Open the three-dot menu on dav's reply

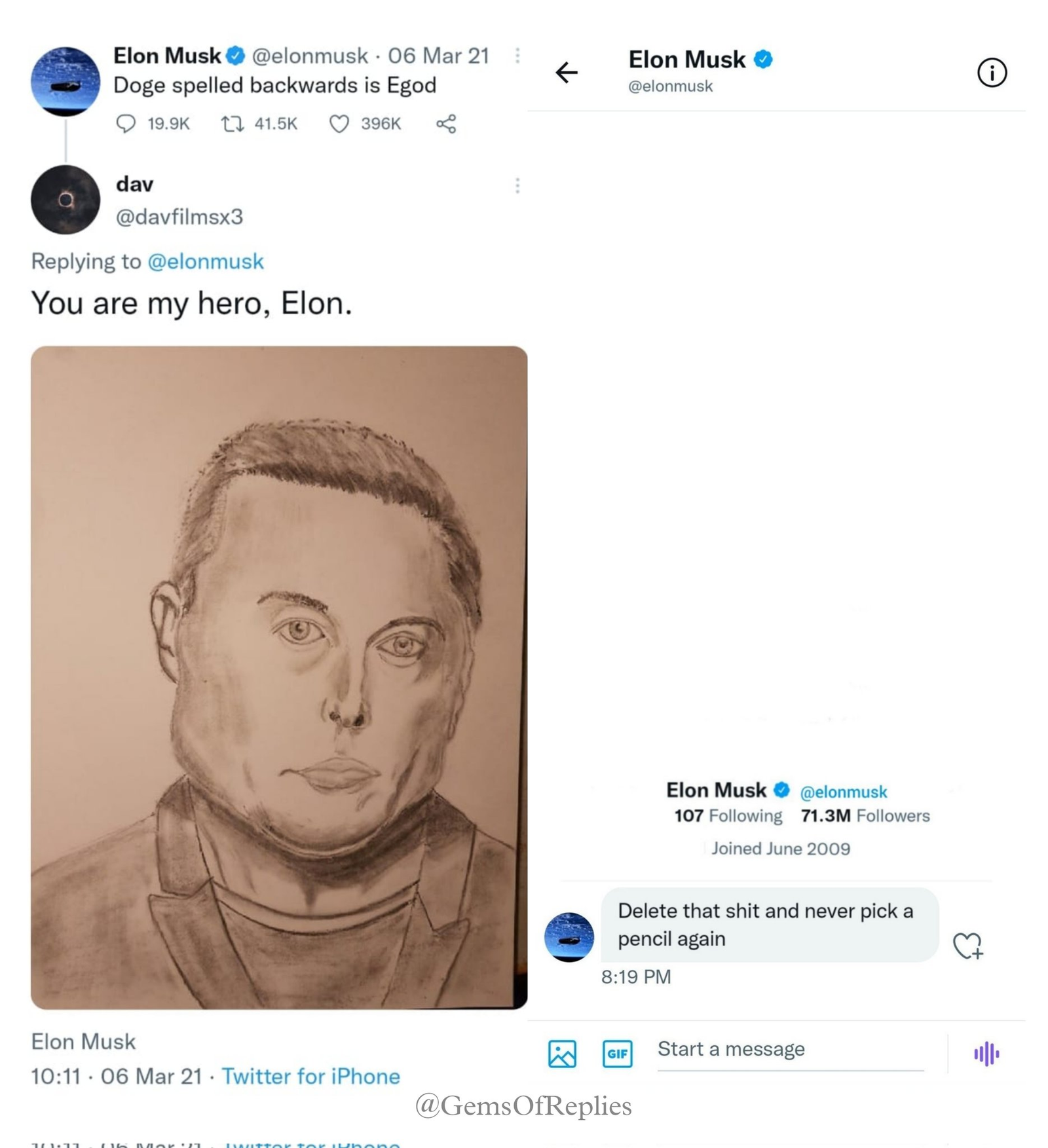coord(517,186)
